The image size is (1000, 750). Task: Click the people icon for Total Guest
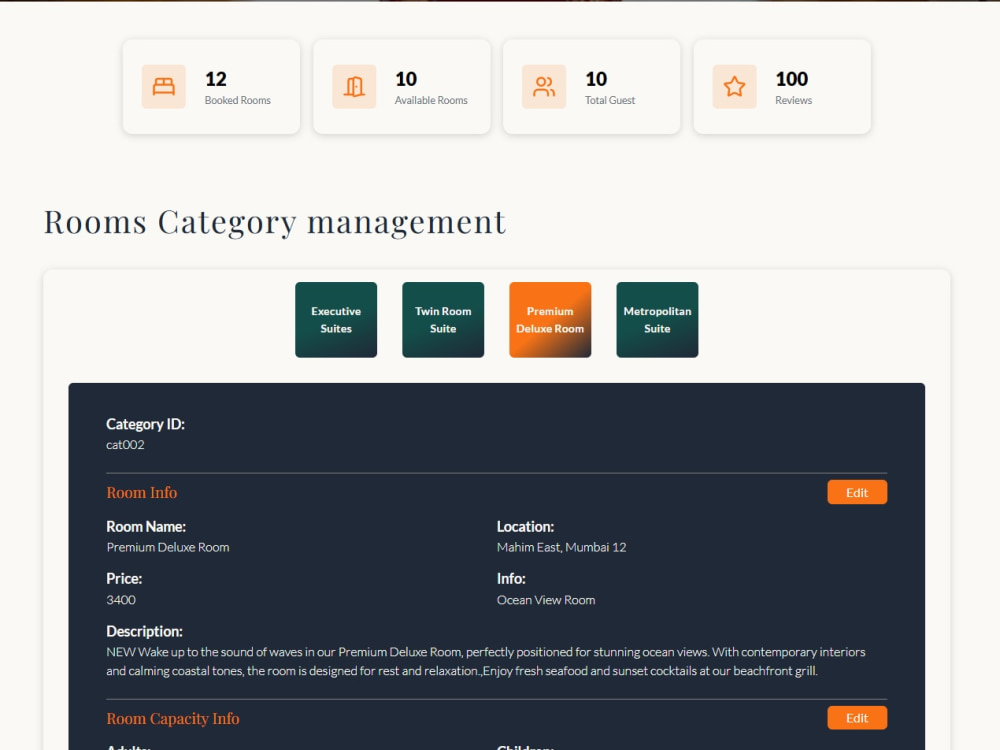click(x=544, y=86)
